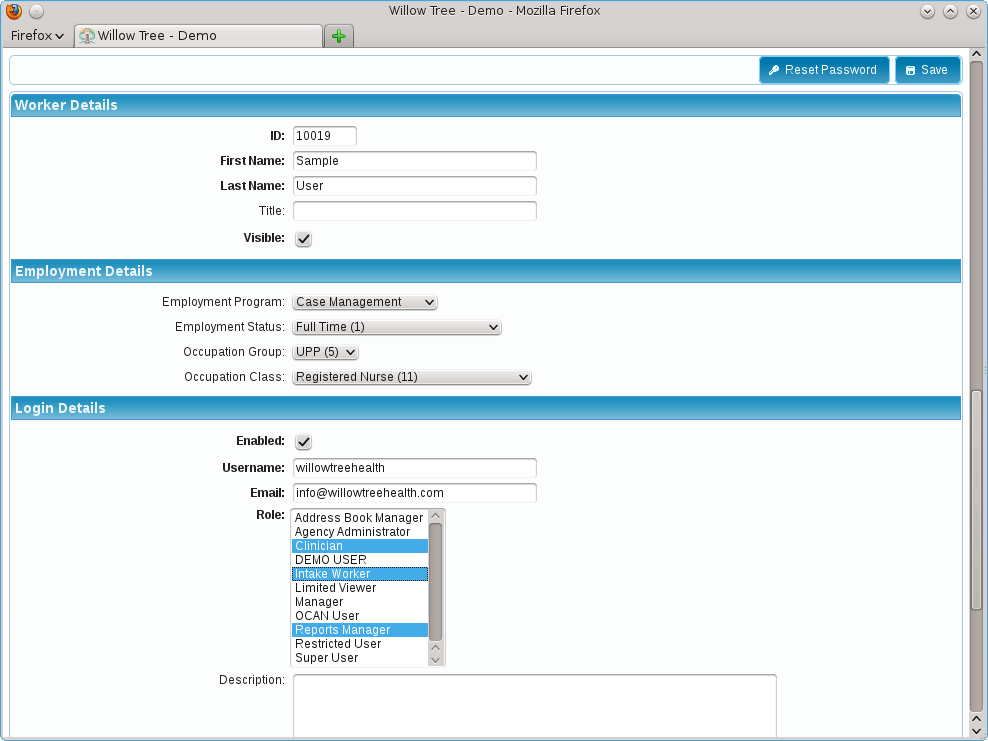
Task: Click the Role list scroll up arrow
Action: (435, 516)
